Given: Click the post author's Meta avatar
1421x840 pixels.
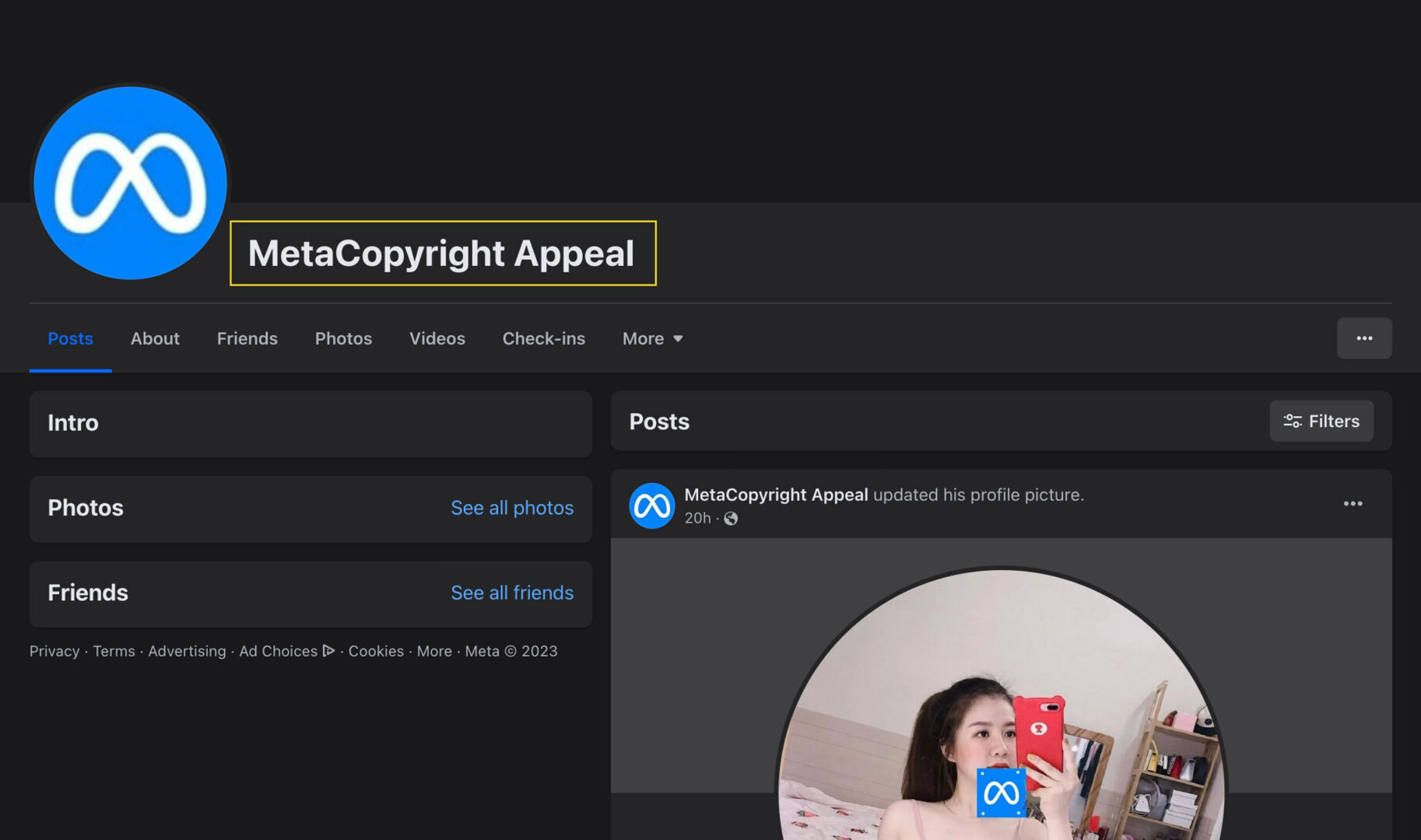Looking at the screenshot, I should pyautogui.click(x=651, y=506).
